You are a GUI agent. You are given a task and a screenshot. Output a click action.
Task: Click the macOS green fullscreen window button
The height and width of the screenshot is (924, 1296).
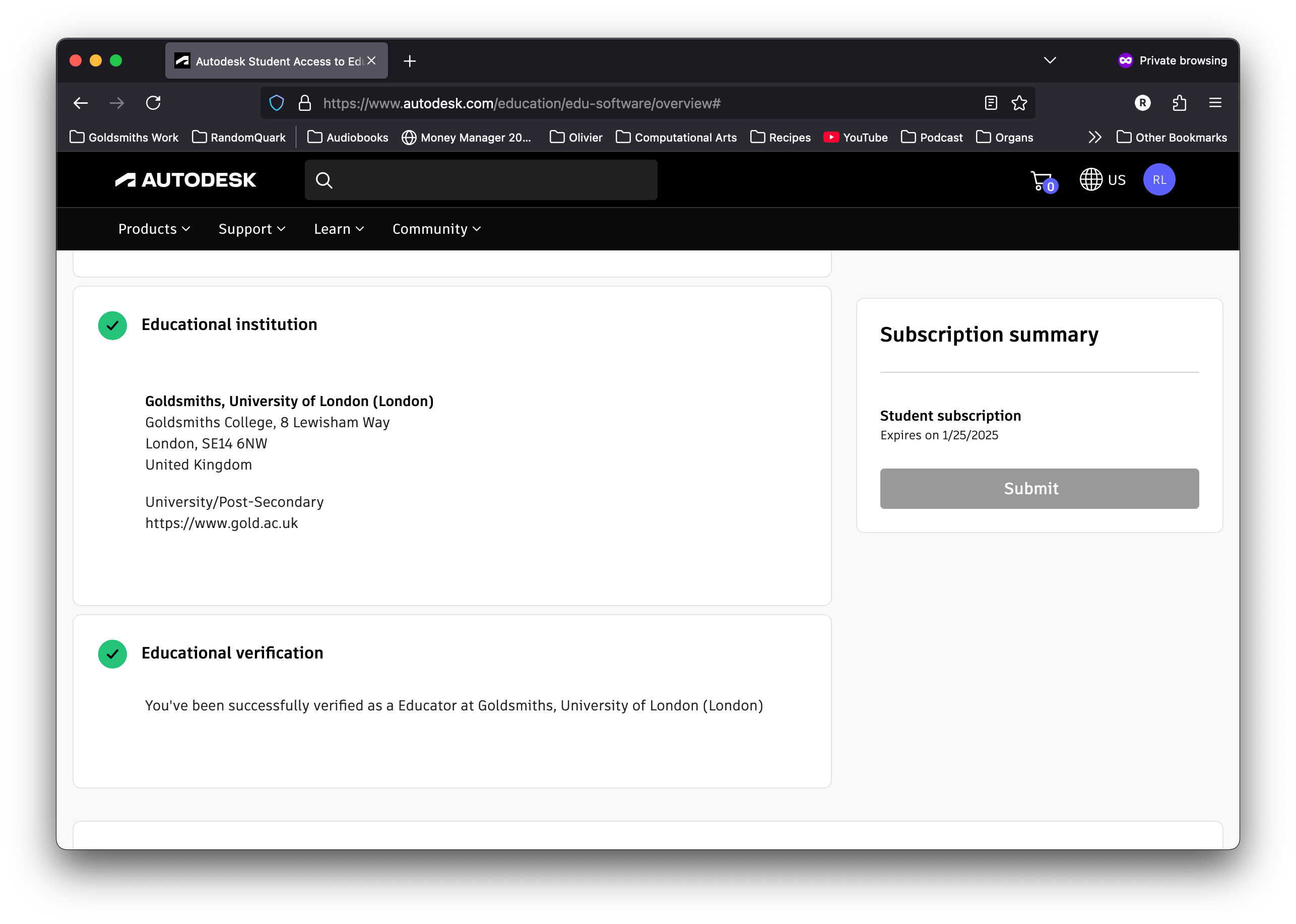116,60
